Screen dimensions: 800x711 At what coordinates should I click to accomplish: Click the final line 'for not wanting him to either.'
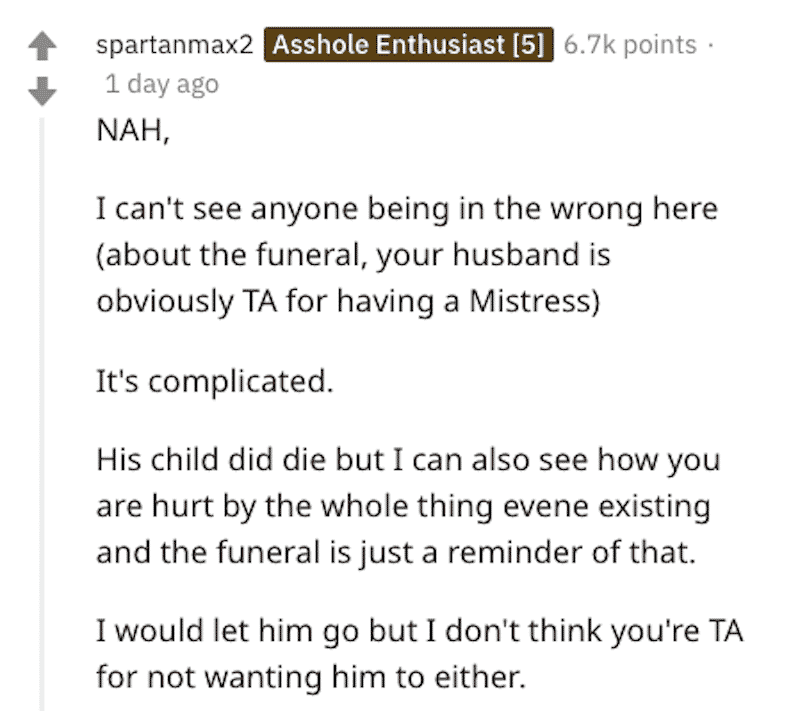[311, 677]
